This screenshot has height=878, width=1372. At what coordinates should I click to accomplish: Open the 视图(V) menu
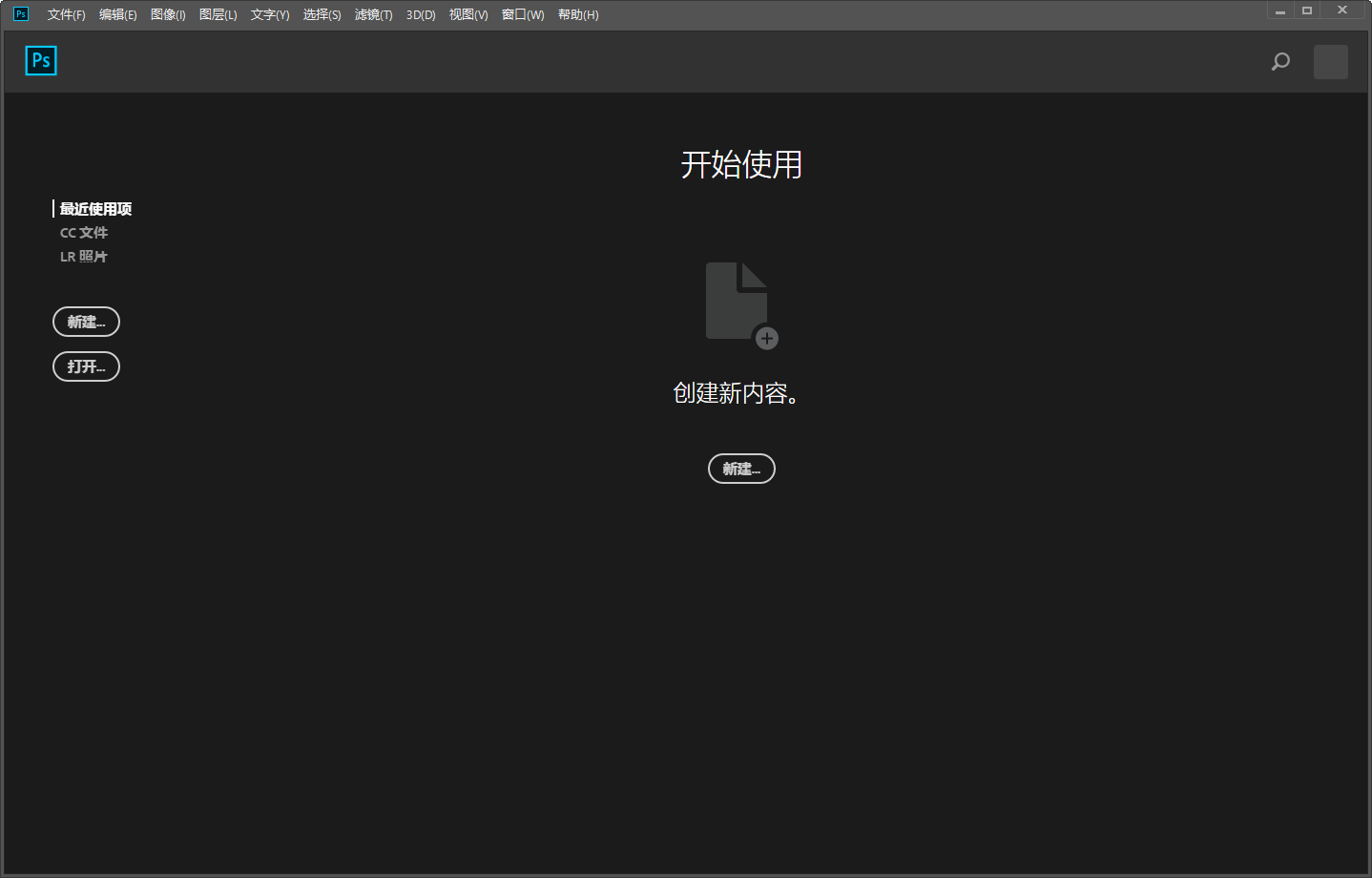click(x=468, y=14)
